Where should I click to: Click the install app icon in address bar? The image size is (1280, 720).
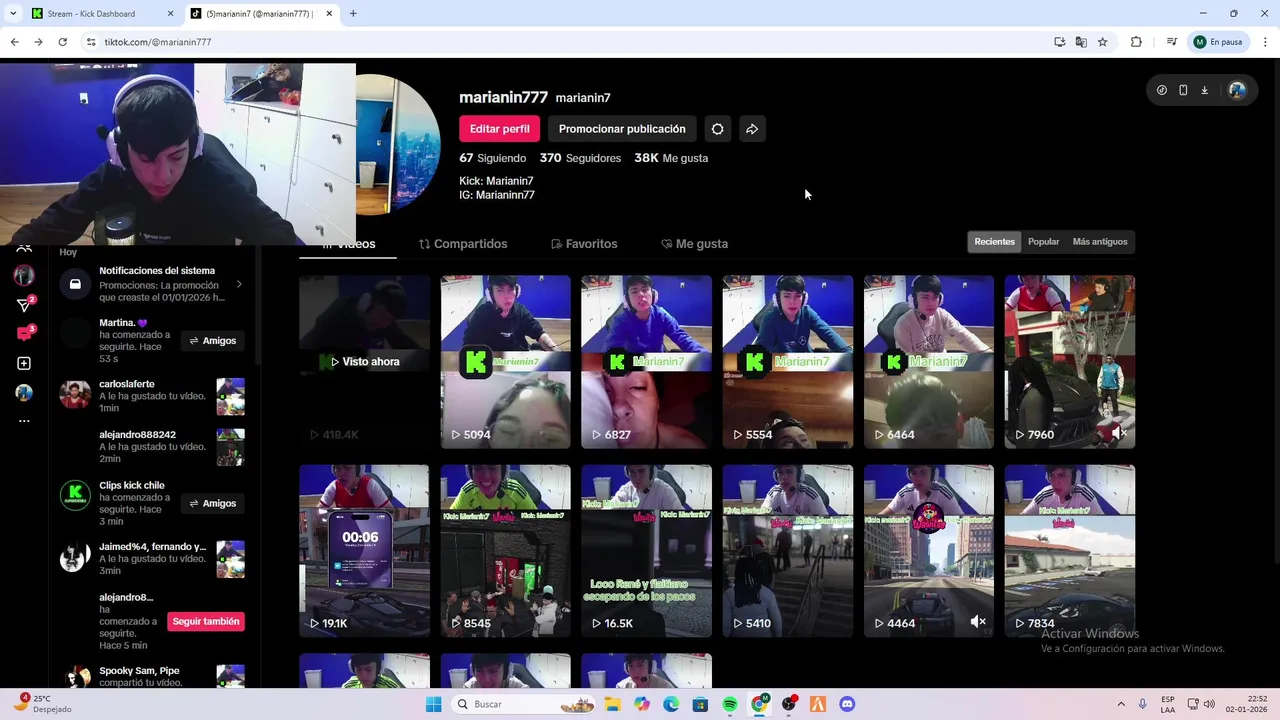tap(1059, 42)
